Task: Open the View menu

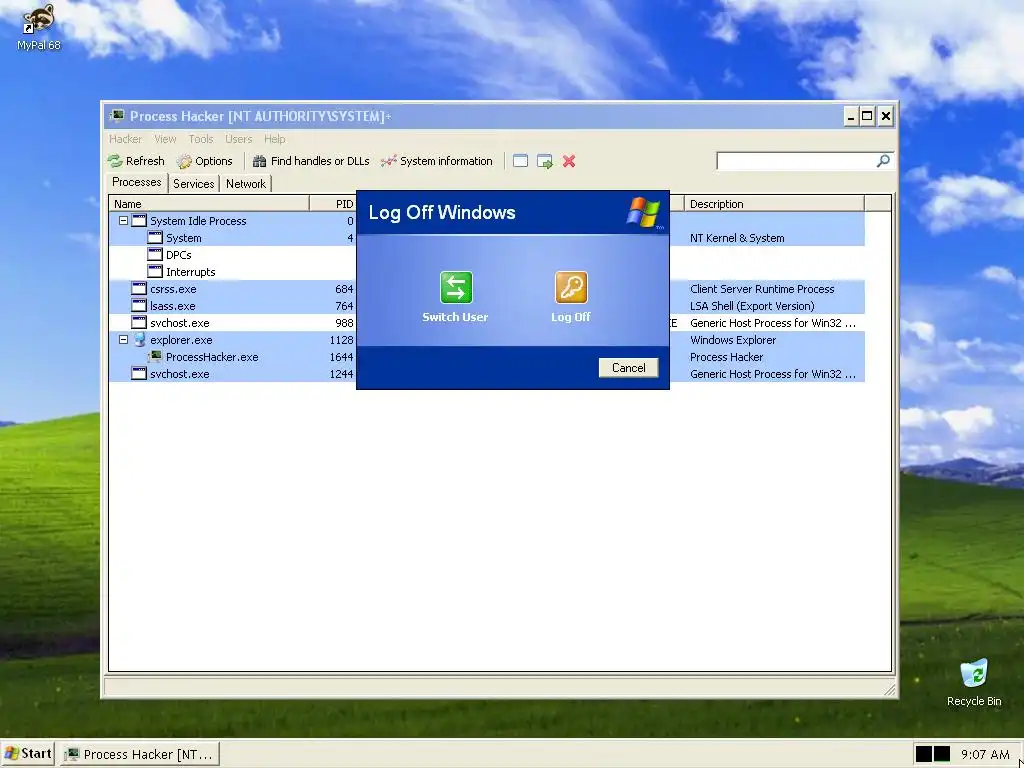Action: click(165, 139)
